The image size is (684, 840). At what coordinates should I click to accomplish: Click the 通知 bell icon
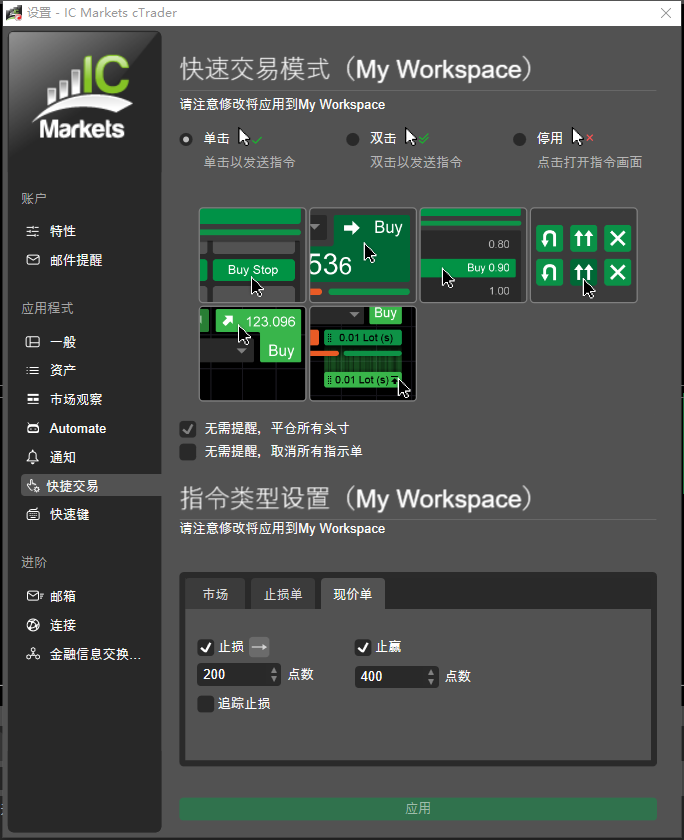coord(33,457)
